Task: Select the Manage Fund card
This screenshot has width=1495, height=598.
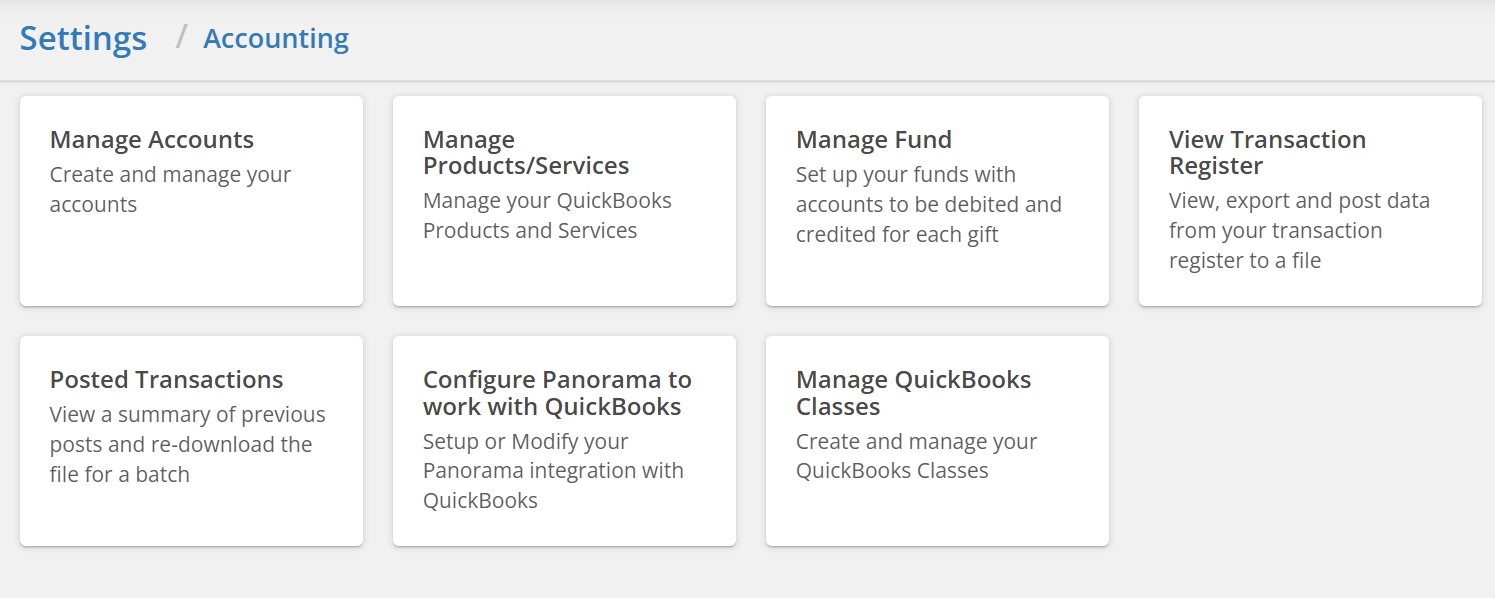Action: (937, 201)
